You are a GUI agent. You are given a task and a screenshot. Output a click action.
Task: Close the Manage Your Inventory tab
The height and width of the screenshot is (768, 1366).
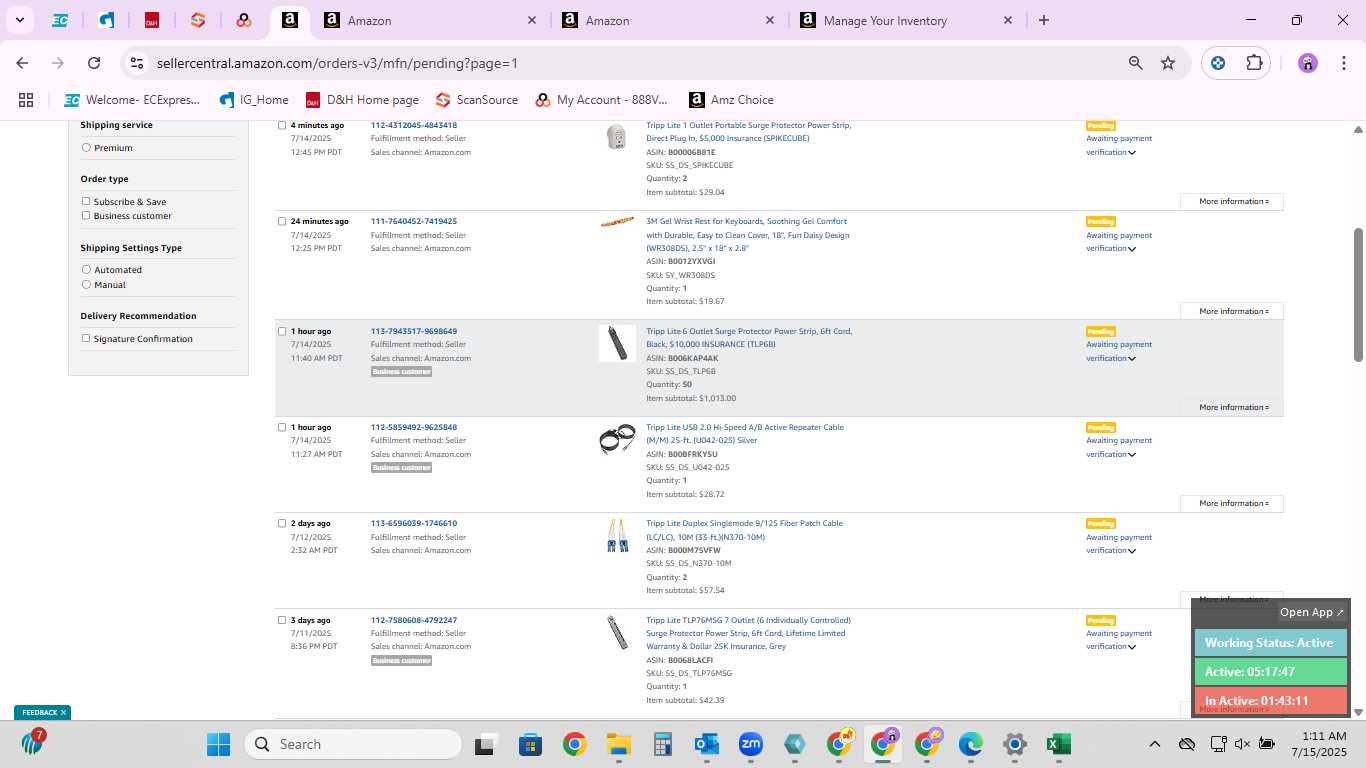click(x=1008, y=20)
